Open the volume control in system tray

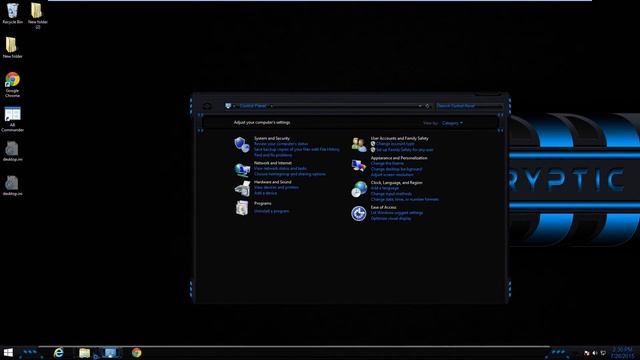(x=595, y=353)
